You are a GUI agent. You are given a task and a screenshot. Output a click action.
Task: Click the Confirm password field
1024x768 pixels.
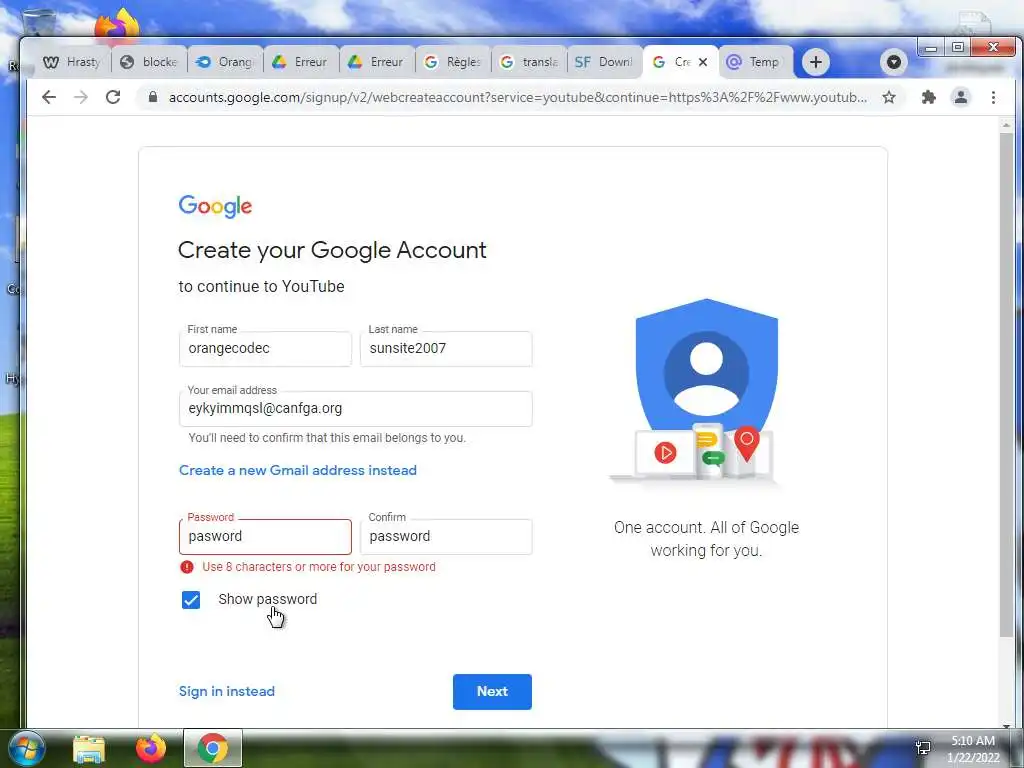point(446,536)
